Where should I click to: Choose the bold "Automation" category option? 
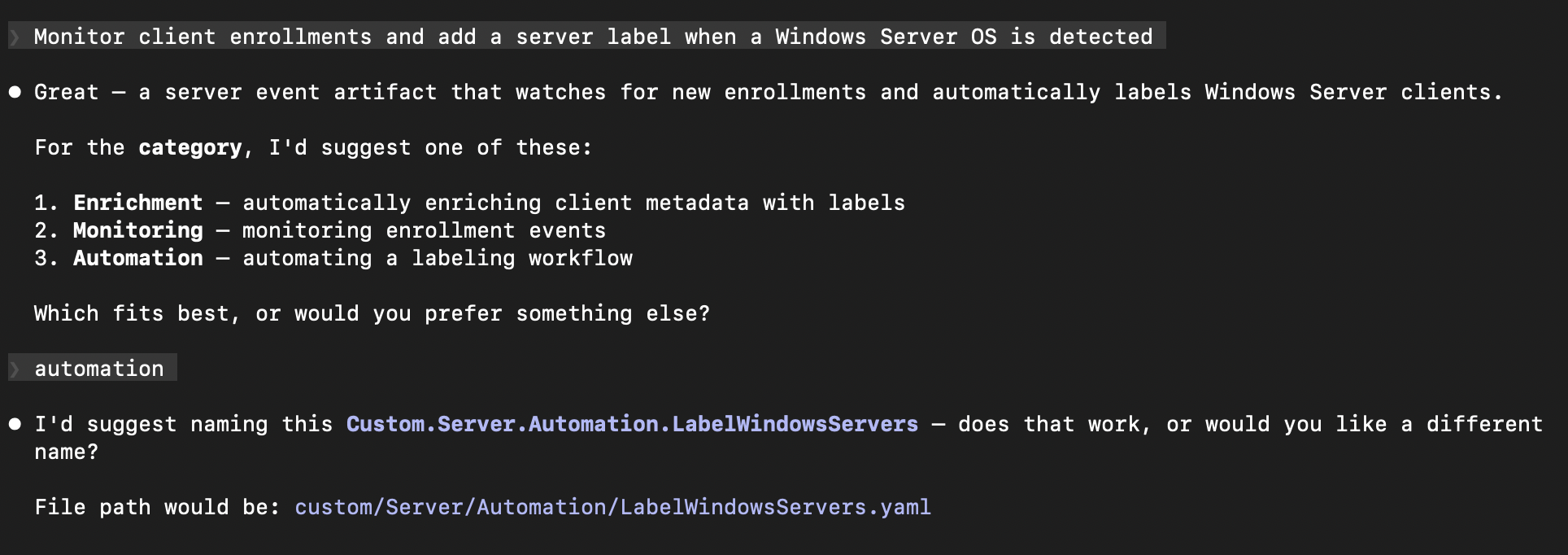(137, 258)
